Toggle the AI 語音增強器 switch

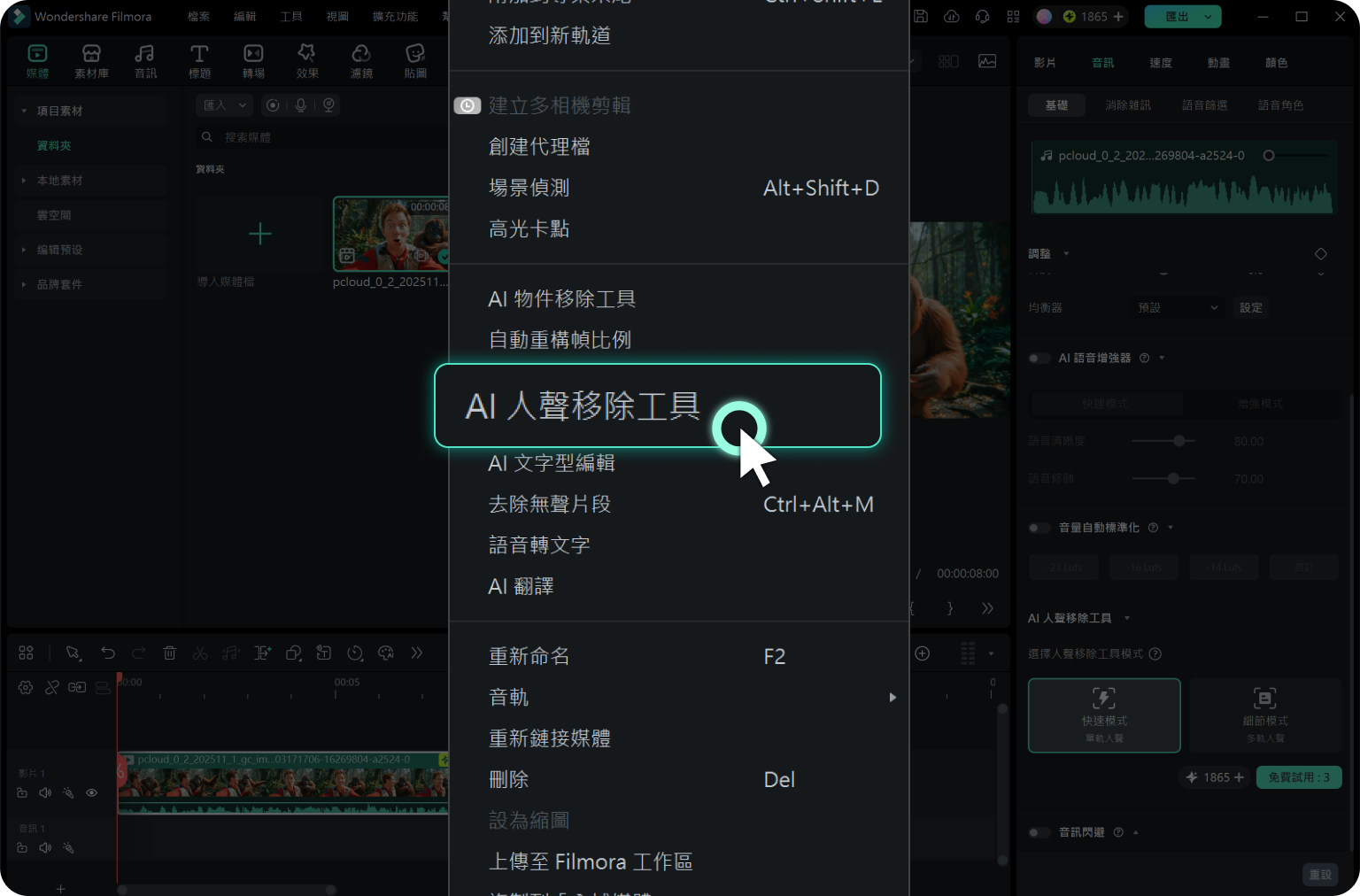tap(1039, 358)
